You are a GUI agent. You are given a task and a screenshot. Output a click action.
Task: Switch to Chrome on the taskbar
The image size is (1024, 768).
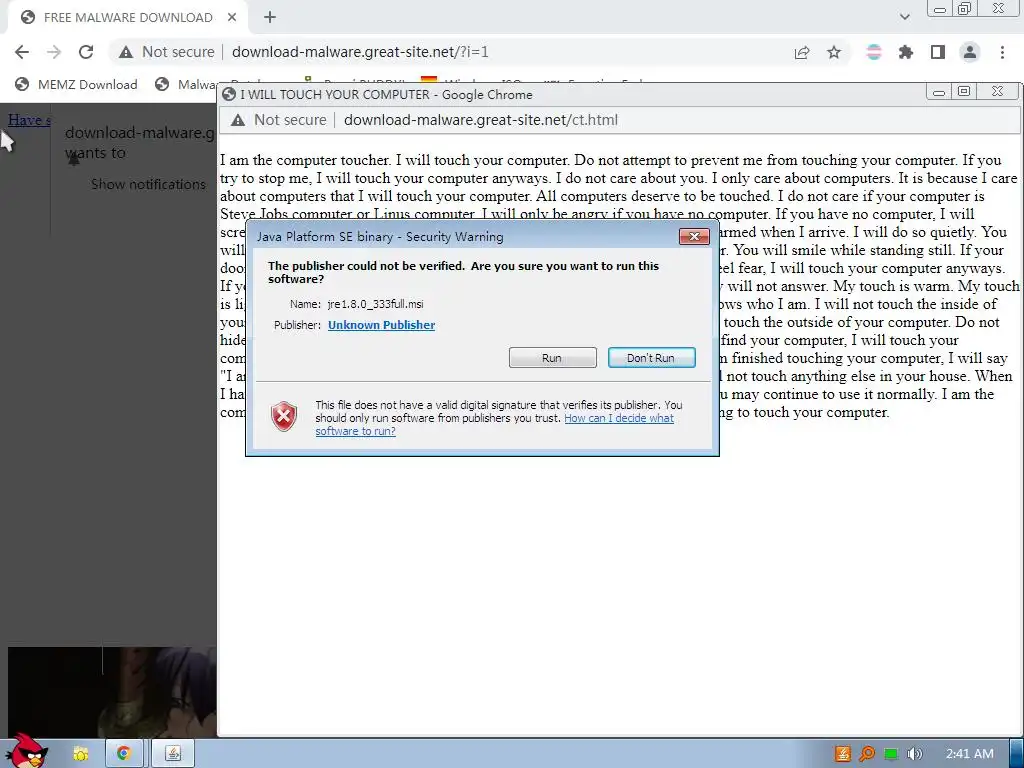coord(123,754)
